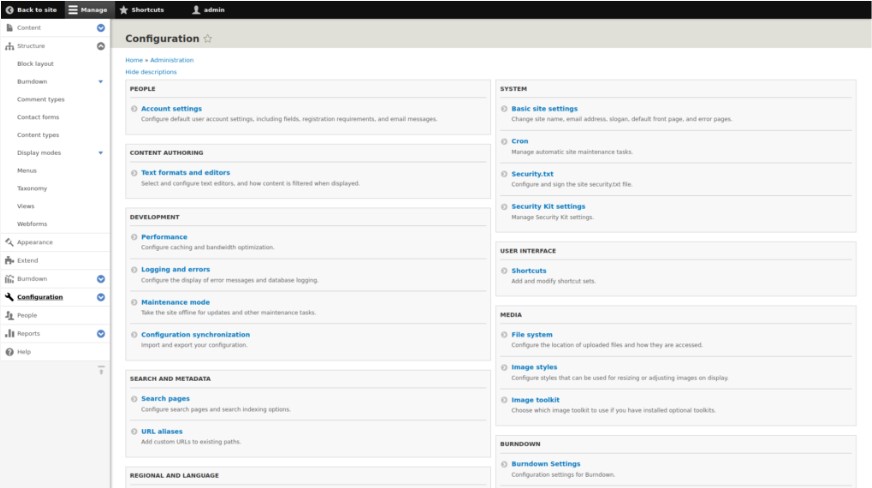Expand the Content menu chevron
The image size is (872, 488).
click(x=101, y=28)
